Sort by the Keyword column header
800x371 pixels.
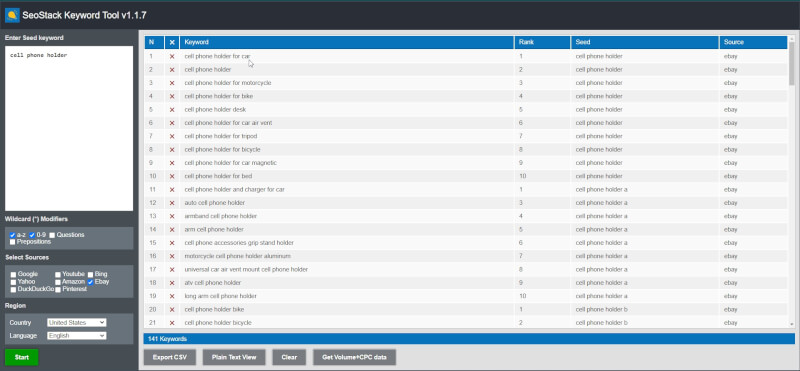click(346, 42)
